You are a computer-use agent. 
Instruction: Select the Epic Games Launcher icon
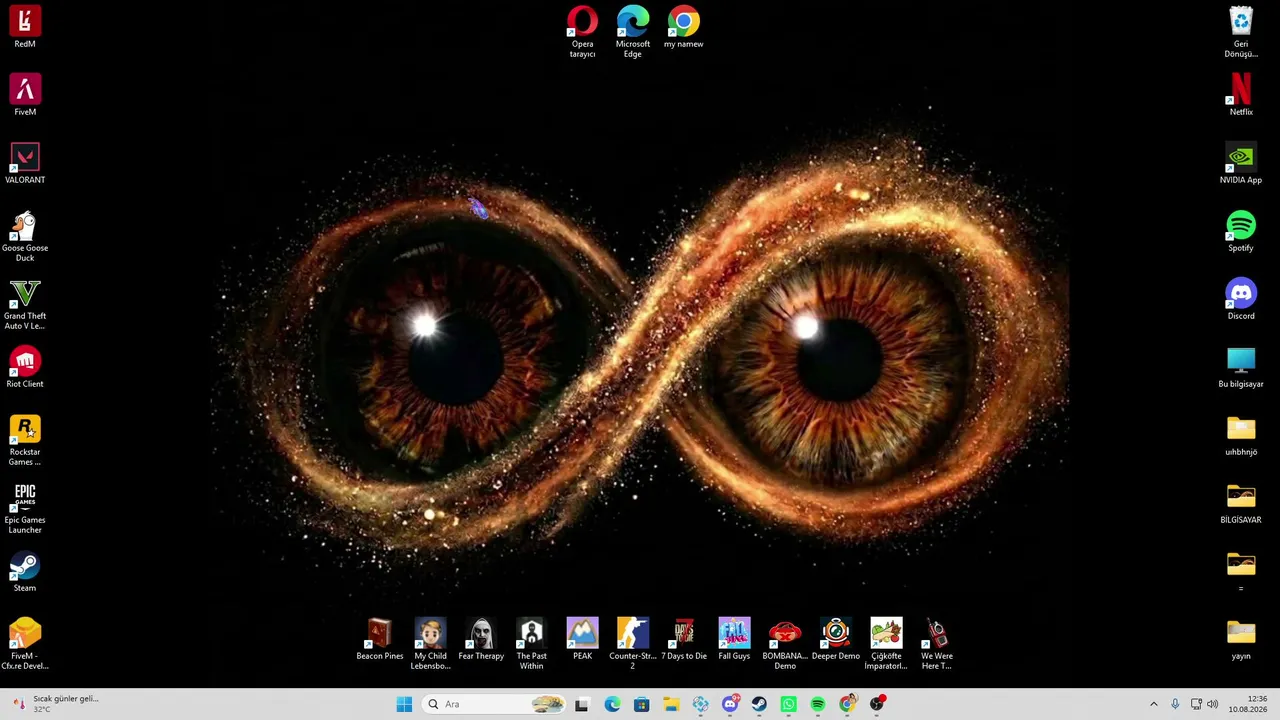pyautogui.click(x=25, y=508)
